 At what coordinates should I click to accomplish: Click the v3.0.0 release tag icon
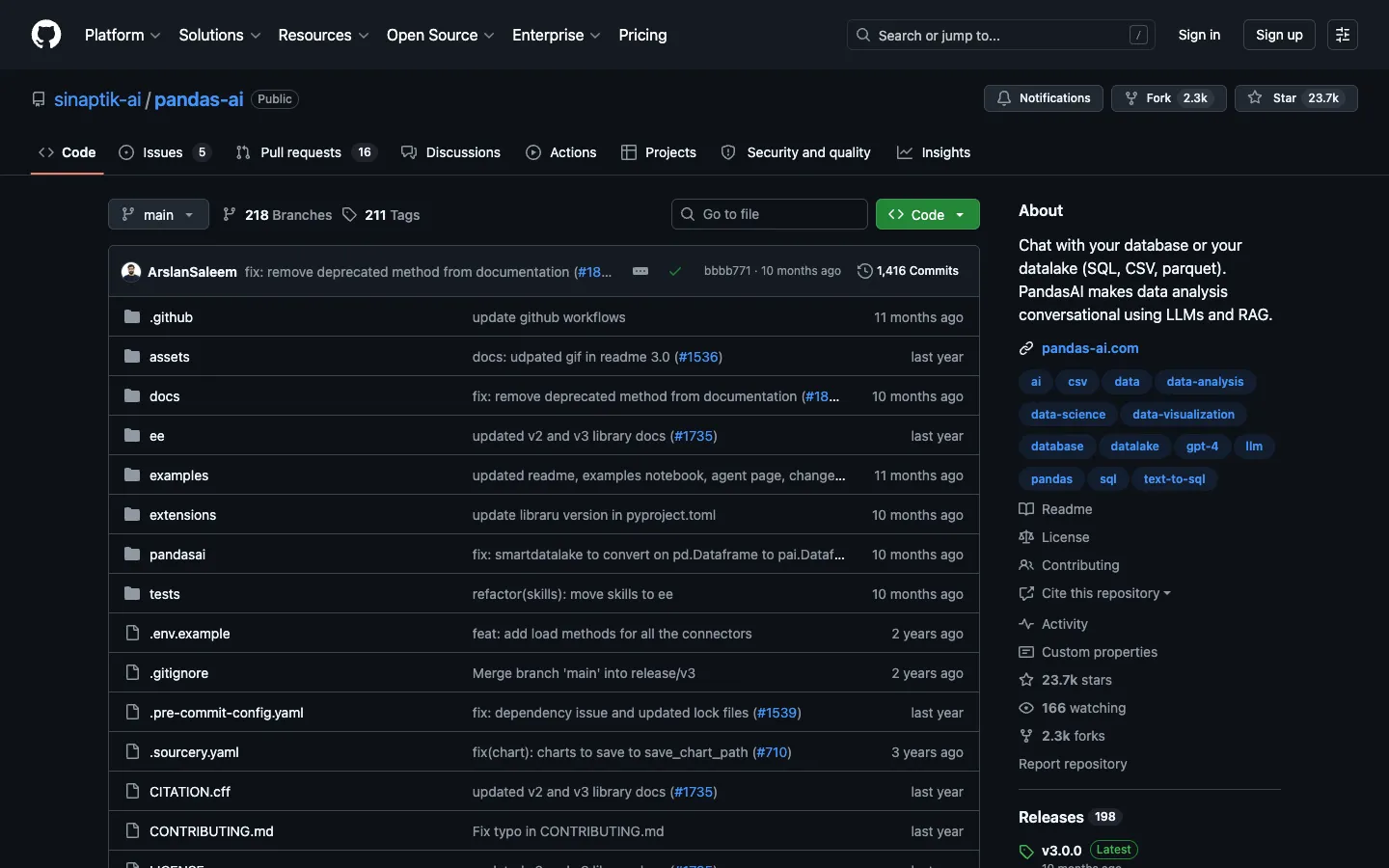pos(1026,852)
